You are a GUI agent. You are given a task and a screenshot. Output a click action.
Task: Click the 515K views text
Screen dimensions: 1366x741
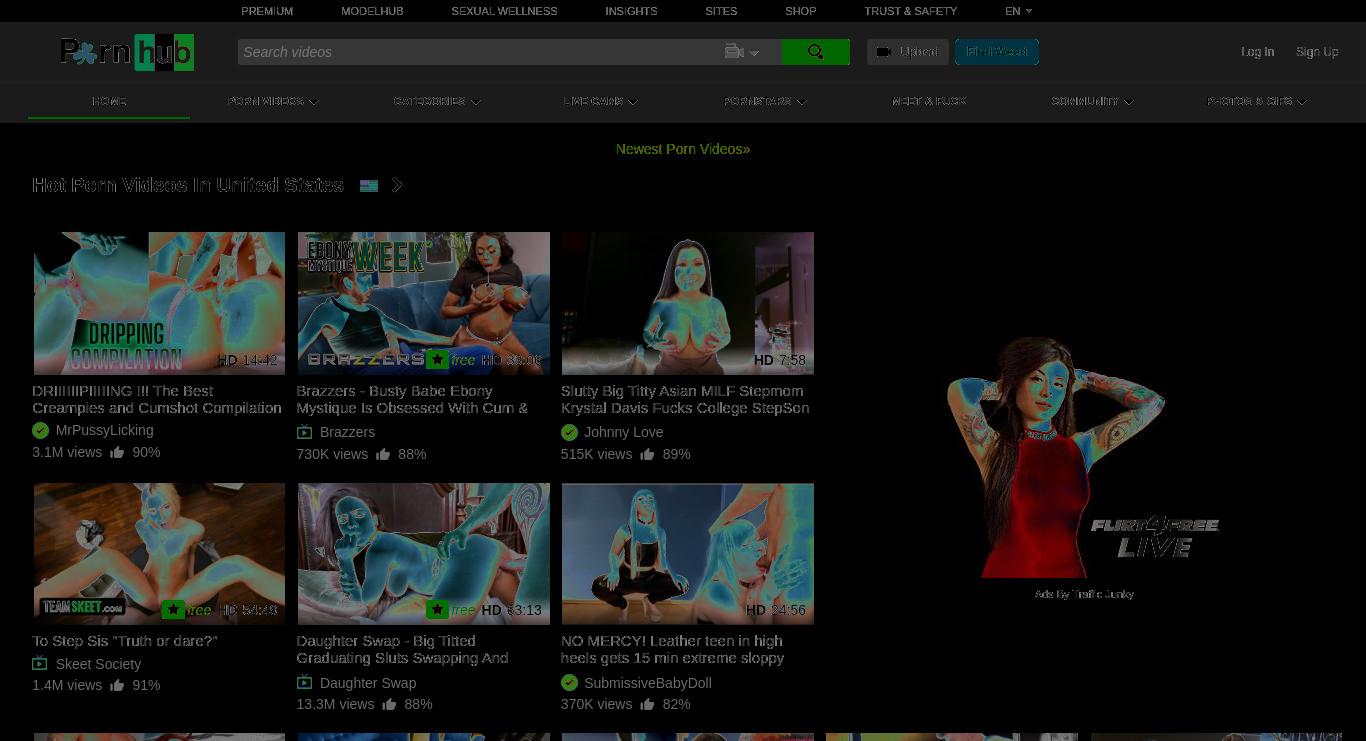point(596,454)
